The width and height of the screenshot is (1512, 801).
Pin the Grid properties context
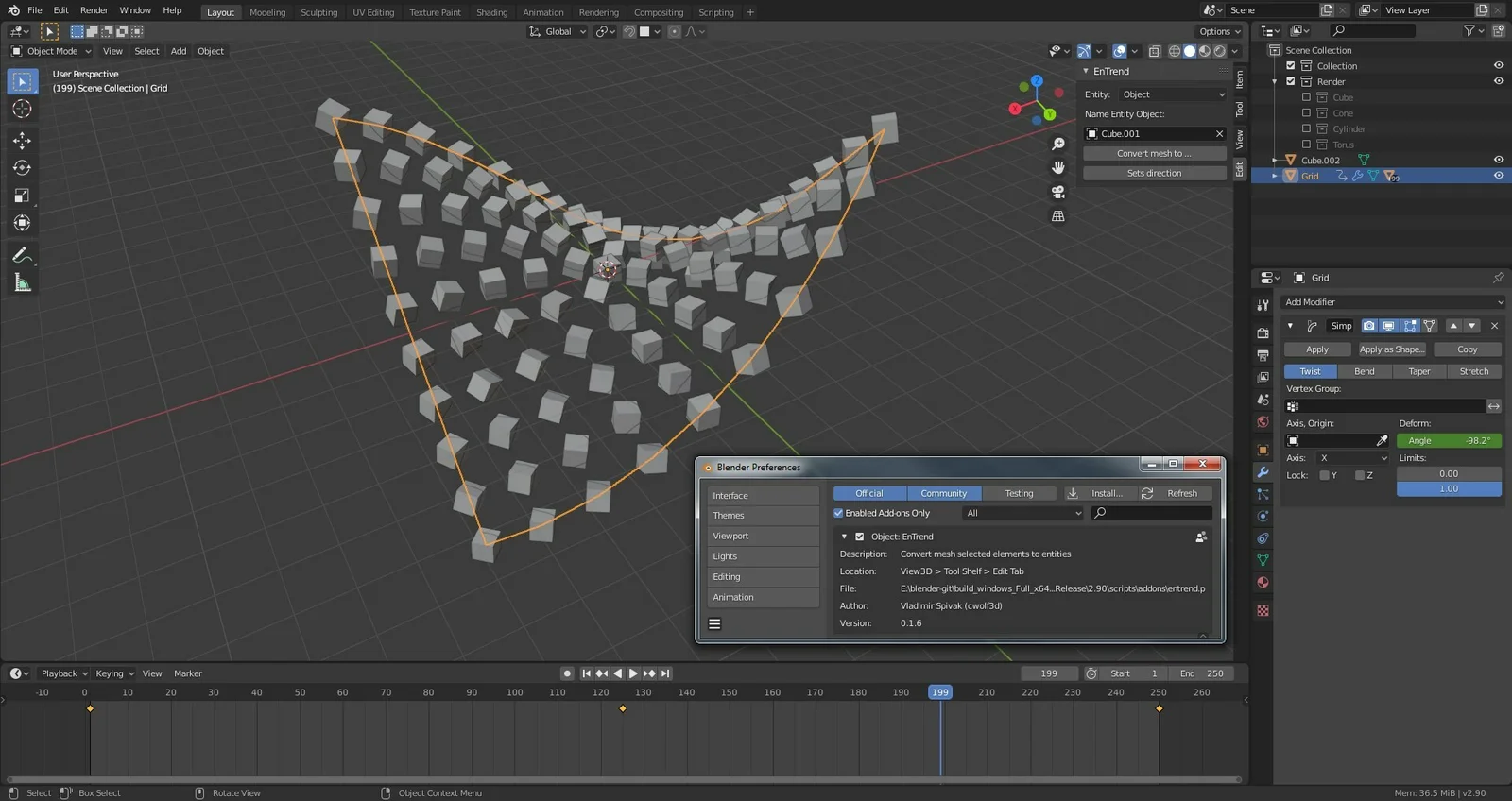click(x=1498, y=278)
